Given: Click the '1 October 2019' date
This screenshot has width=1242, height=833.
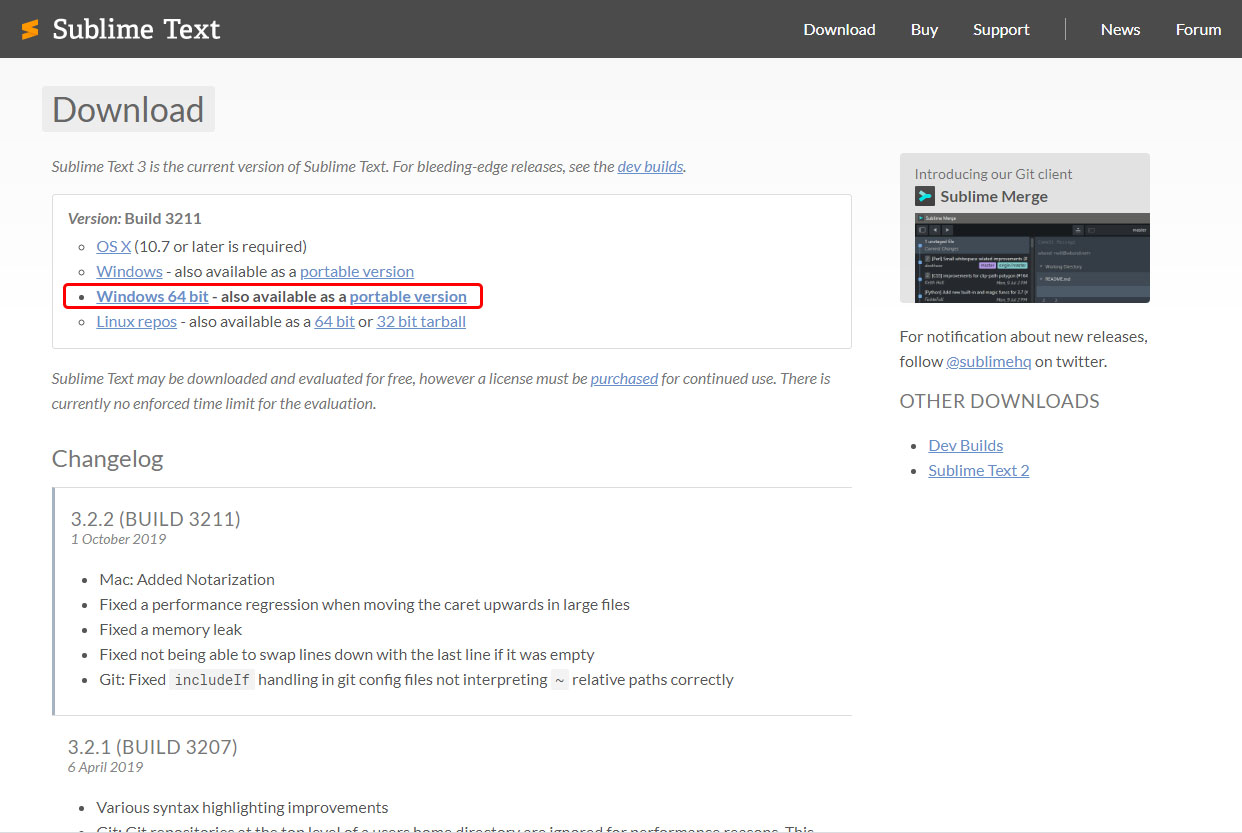Looking at the screenshot, I should tap(118, 539).
